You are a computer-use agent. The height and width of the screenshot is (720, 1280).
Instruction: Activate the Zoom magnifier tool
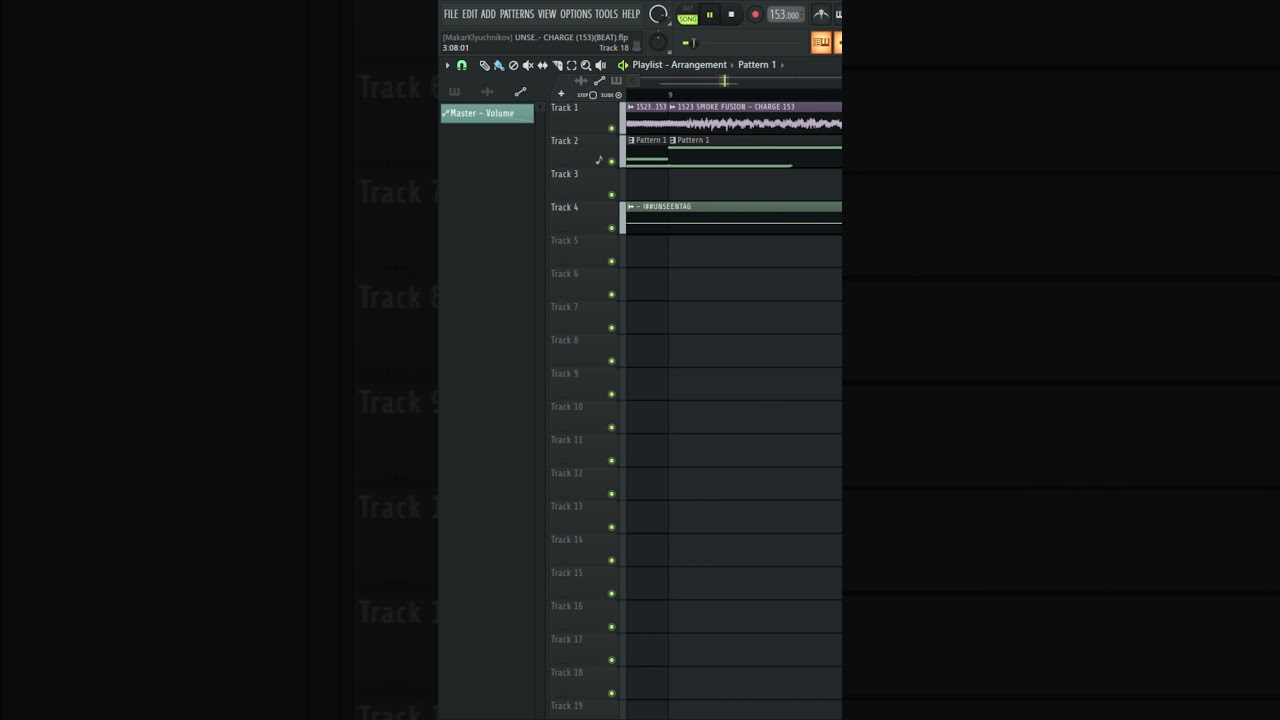point(586,65)
